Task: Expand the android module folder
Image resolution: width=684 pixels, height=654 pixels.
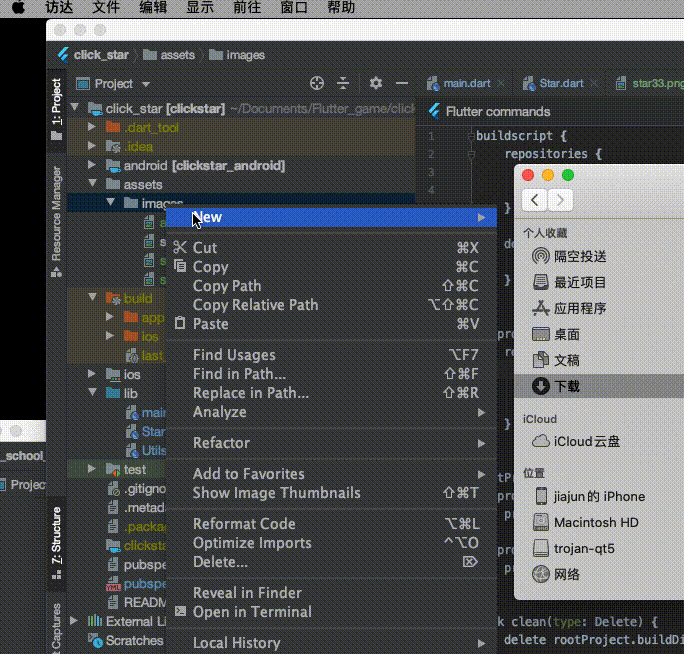Action: pyautogui.click(x=92, y=165)
